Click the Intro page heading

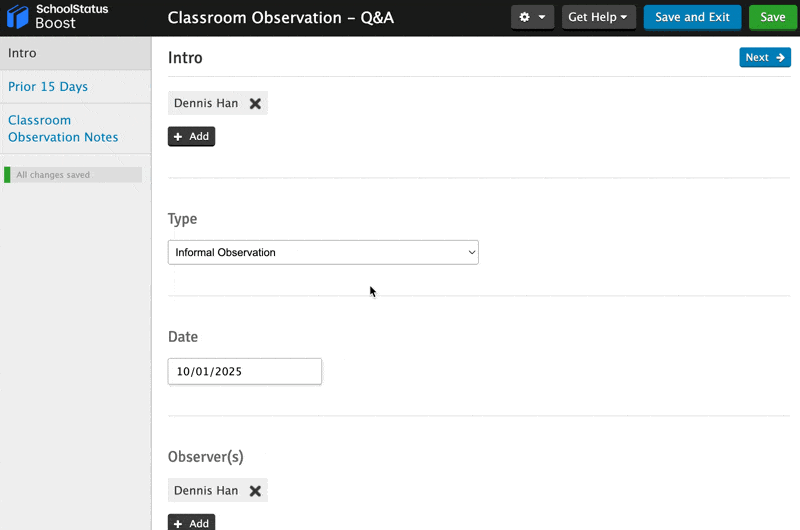185,58
